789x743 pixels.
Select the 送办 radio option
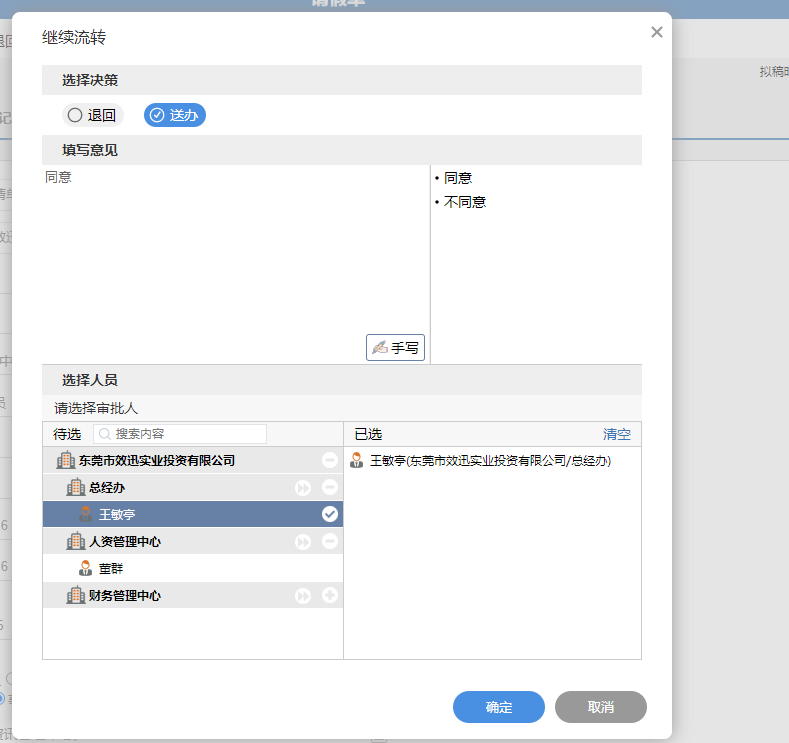click(x=175, y=115)
